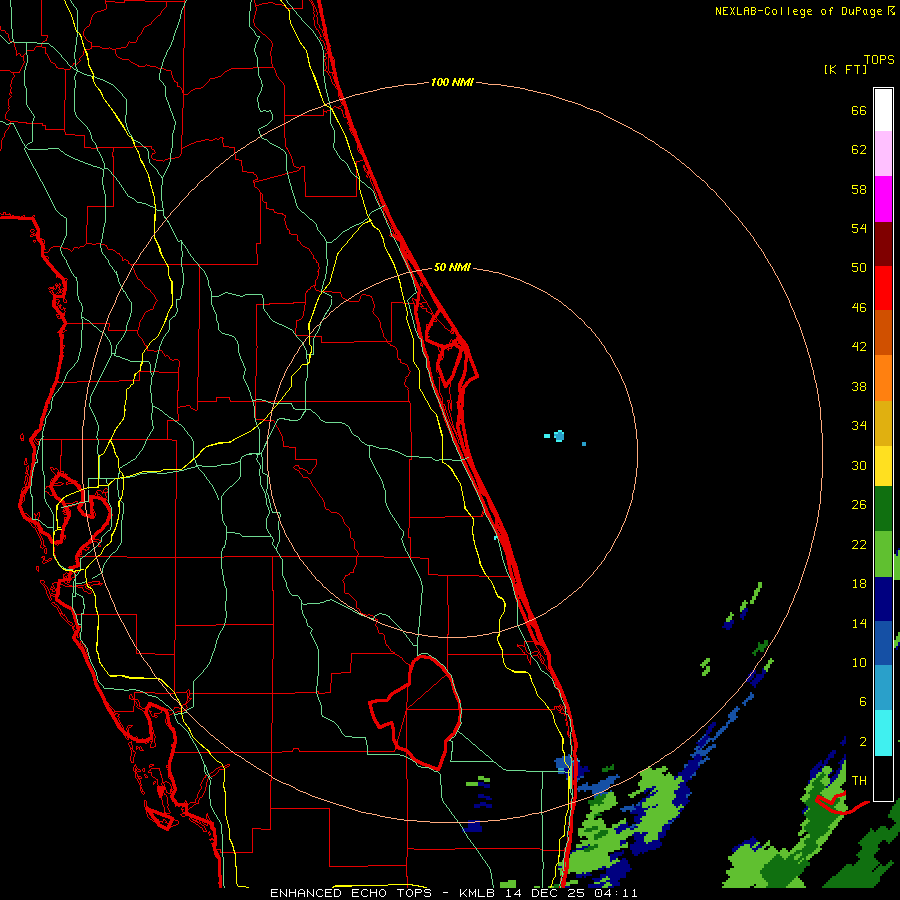Pick the gold swatch in the color scale

point(883,423)
